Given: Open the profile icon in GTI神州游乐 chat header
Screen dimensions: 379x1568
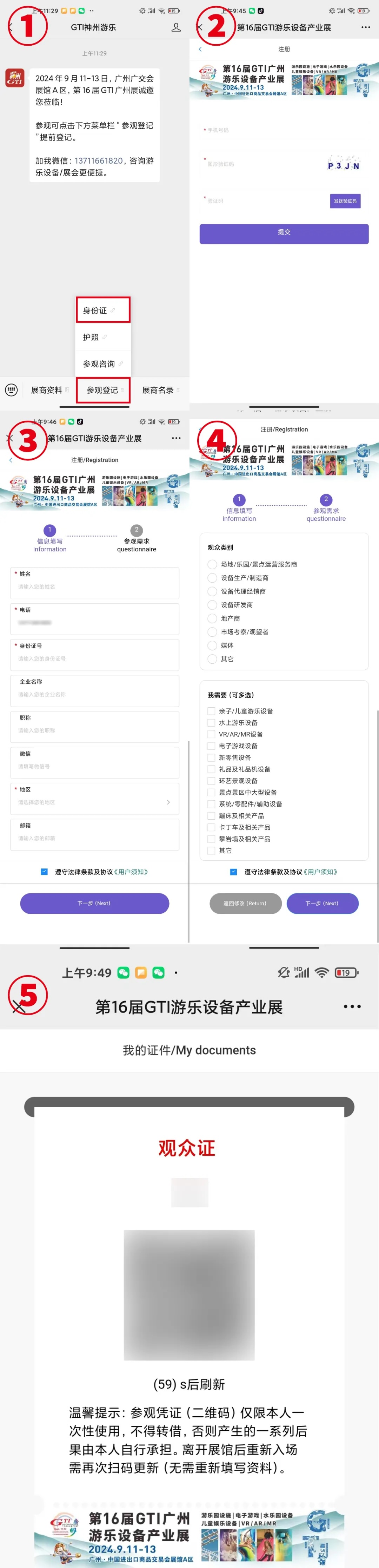Looking at the screenshot, I should pyautogui.click(x=176, y=27).
